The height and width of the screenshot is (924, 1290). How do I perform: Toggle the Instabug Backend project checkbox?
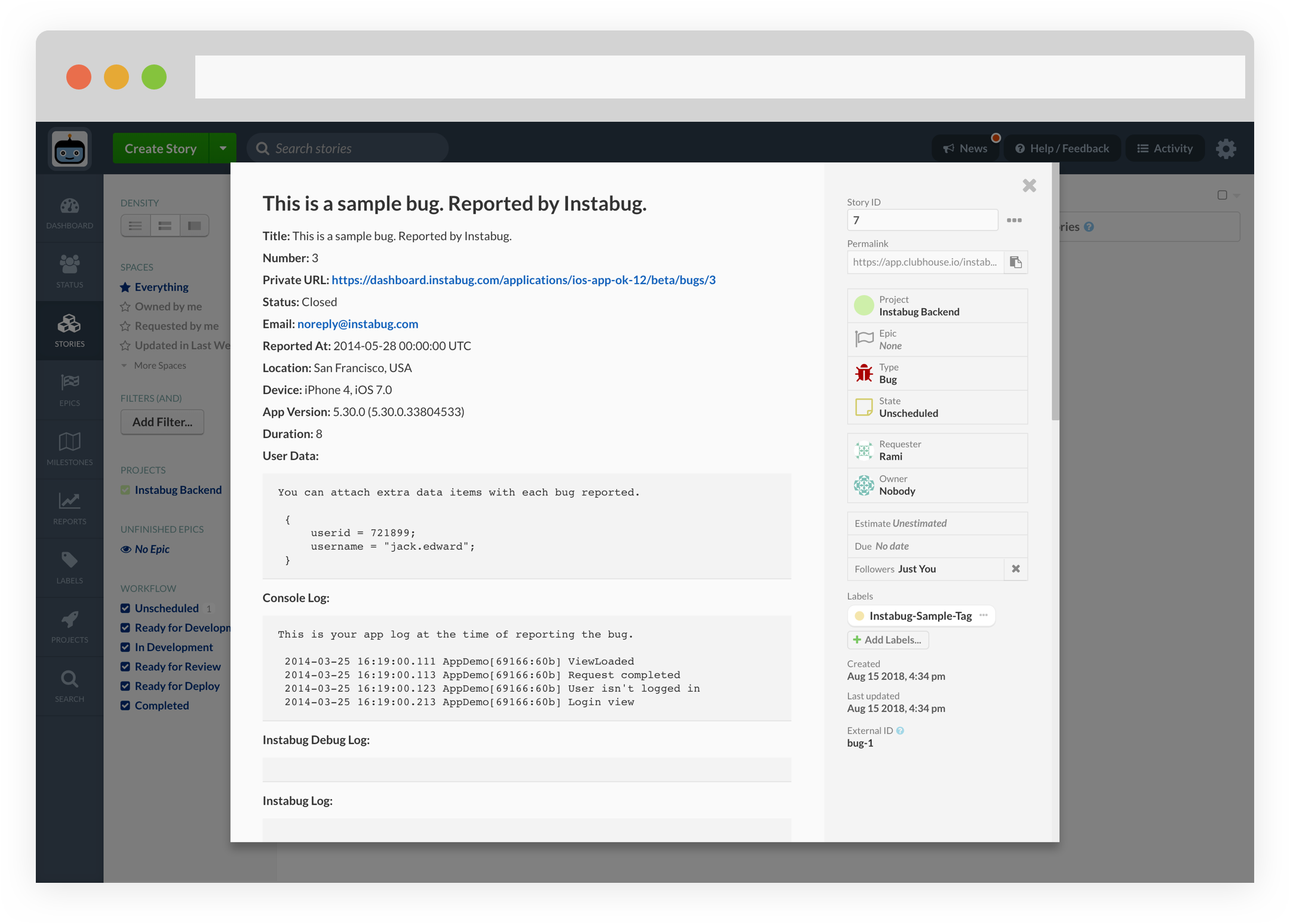(125, 490)
